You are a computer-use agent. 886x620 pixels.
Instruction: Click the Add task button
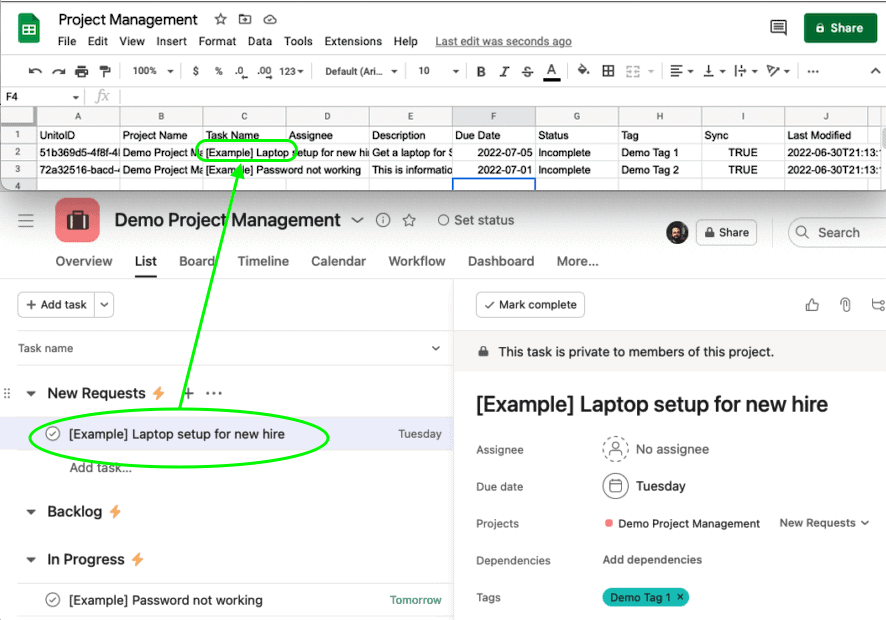[x=57, y=305]
